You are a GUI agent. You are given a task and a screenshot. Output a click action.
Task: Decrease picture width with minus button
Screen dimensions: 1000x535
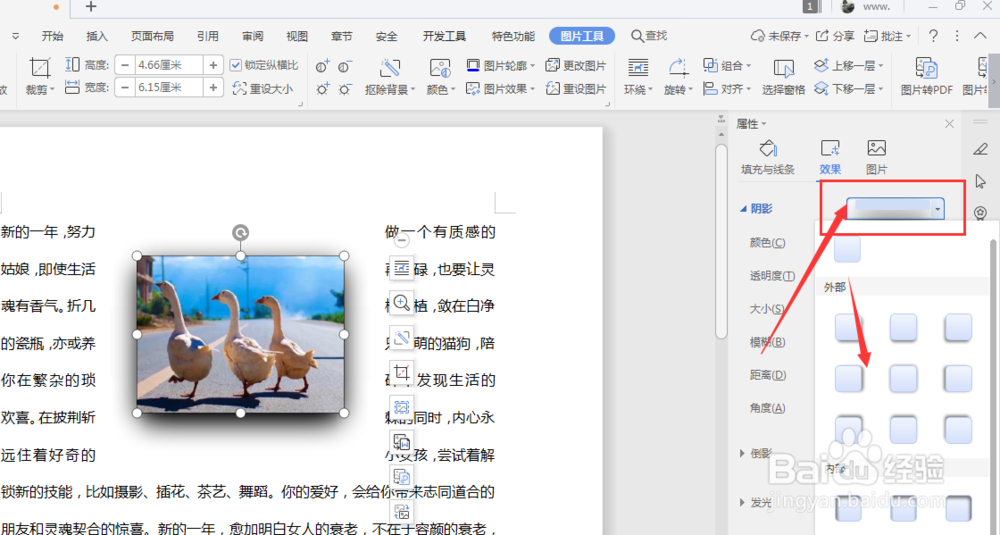125,87
